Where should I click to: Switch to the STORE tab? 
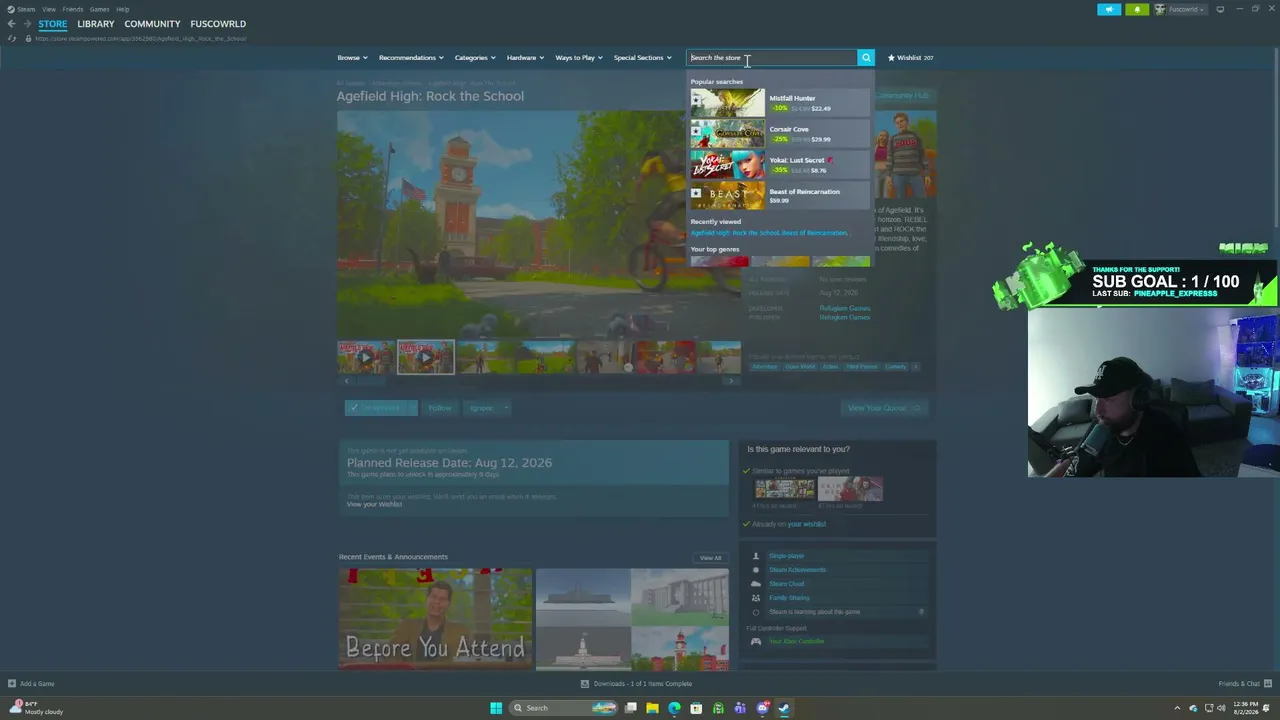tap(53, 24)
